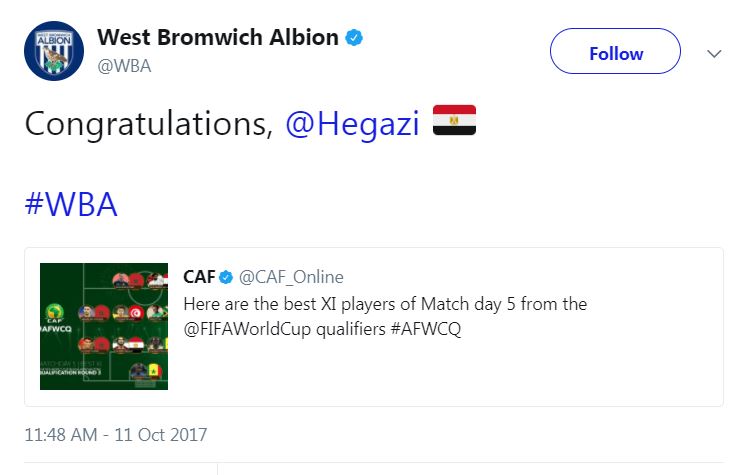
Task: Click the blue verified badge next to CAF
Action: tap(227, 277)
